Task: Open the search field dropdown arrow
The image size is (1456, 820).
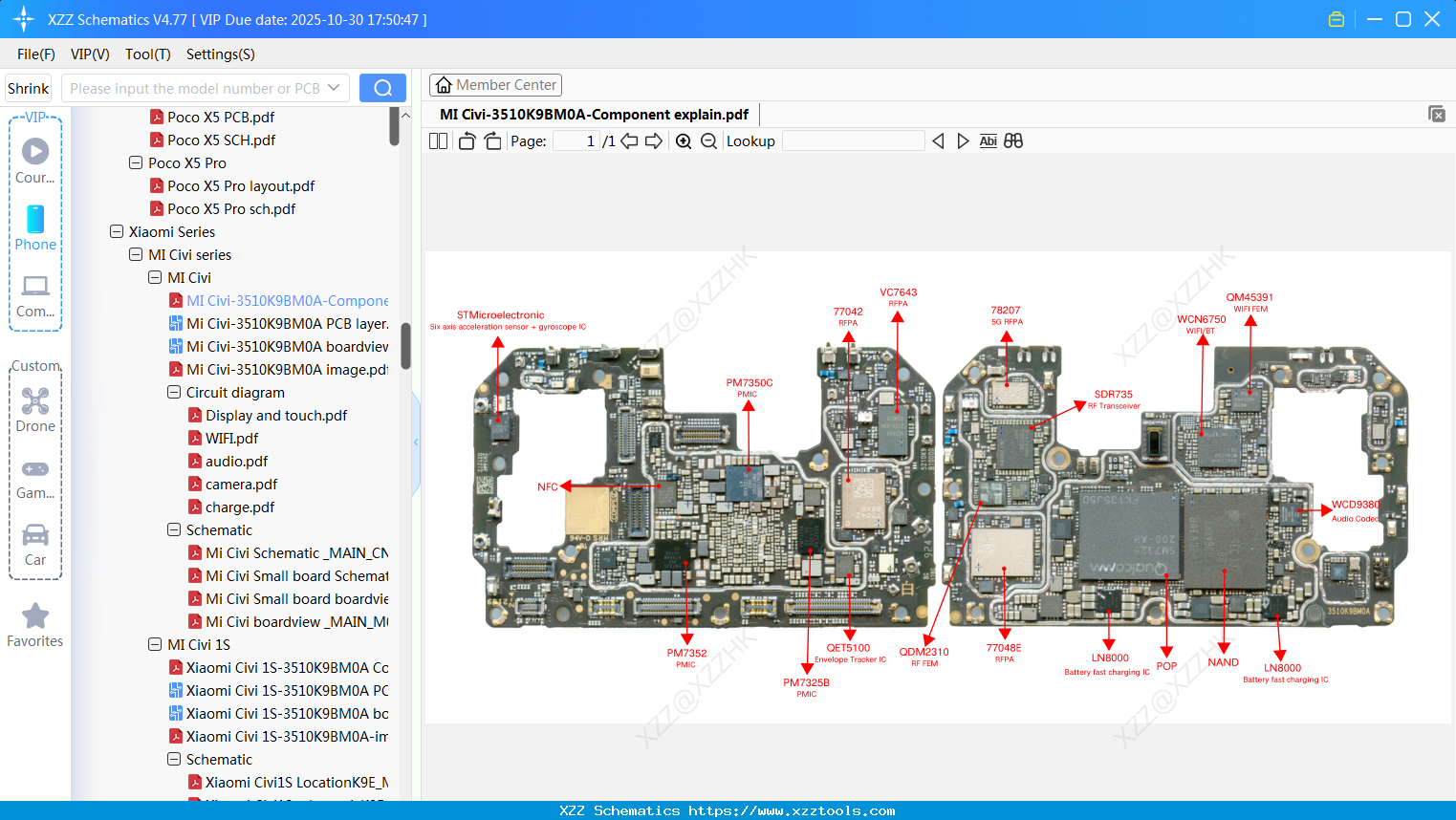Action: tap(336, 87)
